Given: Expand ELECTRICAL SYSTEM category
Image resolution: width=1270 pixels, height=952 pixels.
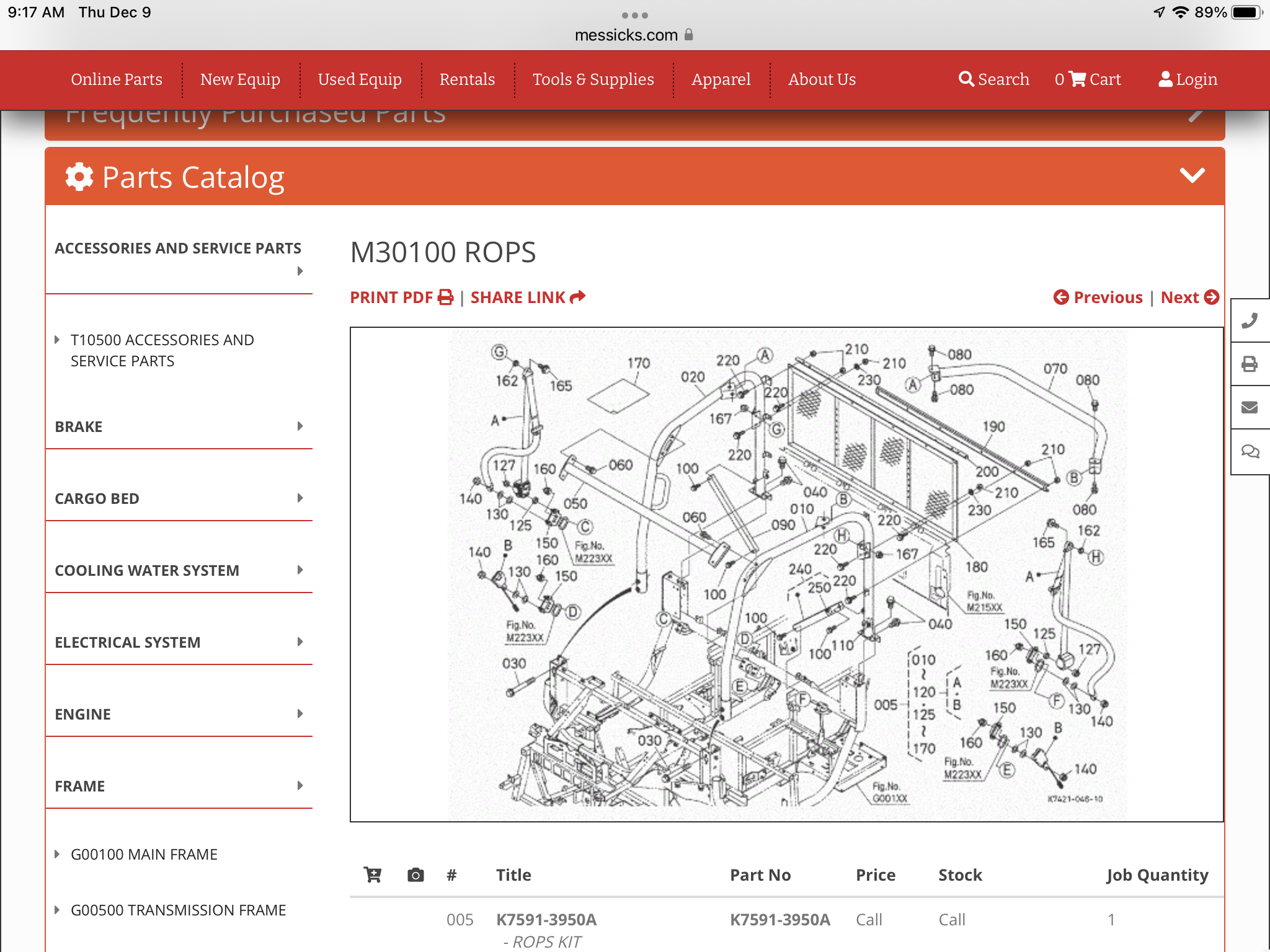Looking at the screenshot, I should [x=179, y=642].
